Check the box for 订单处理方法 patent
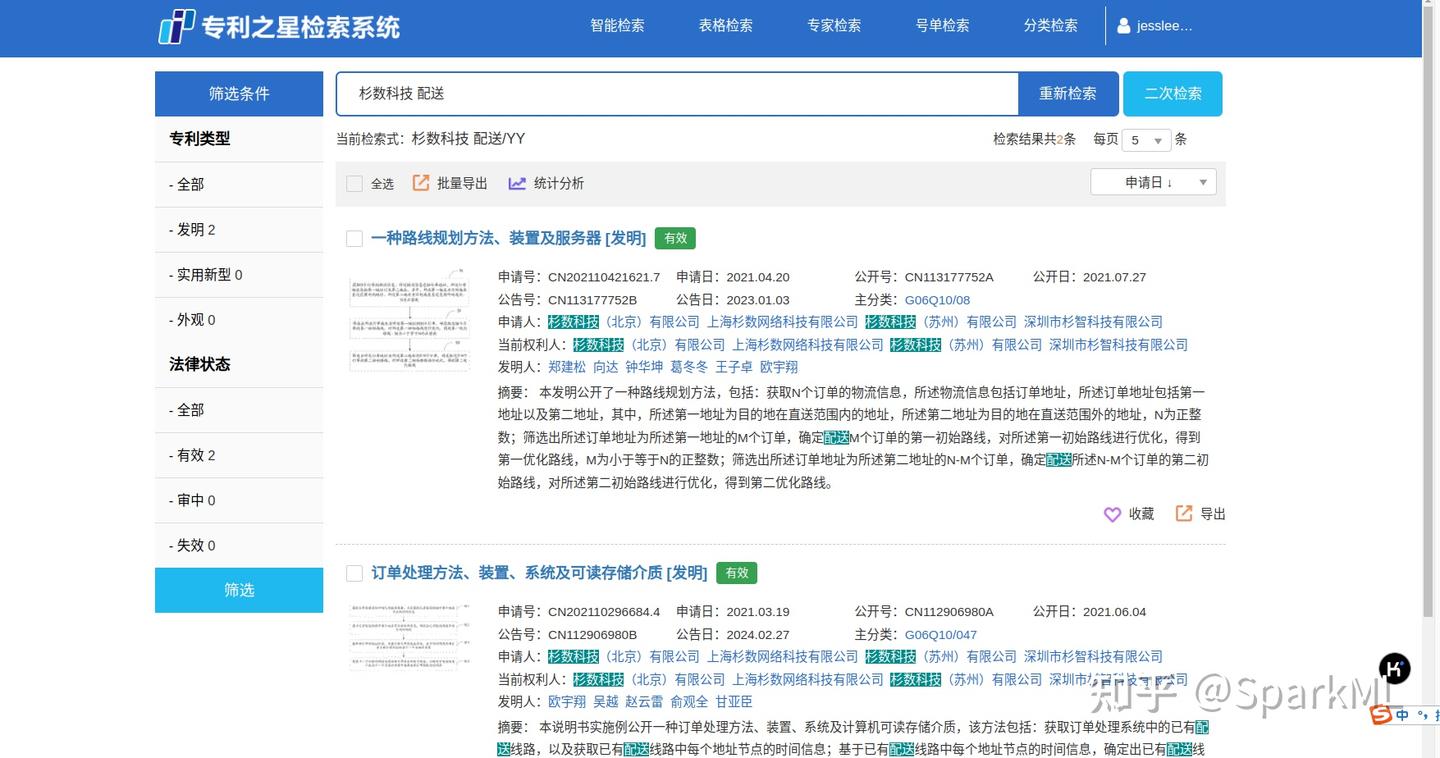Viewport: 1440px width, 758px height. click(x=354, y=573)
